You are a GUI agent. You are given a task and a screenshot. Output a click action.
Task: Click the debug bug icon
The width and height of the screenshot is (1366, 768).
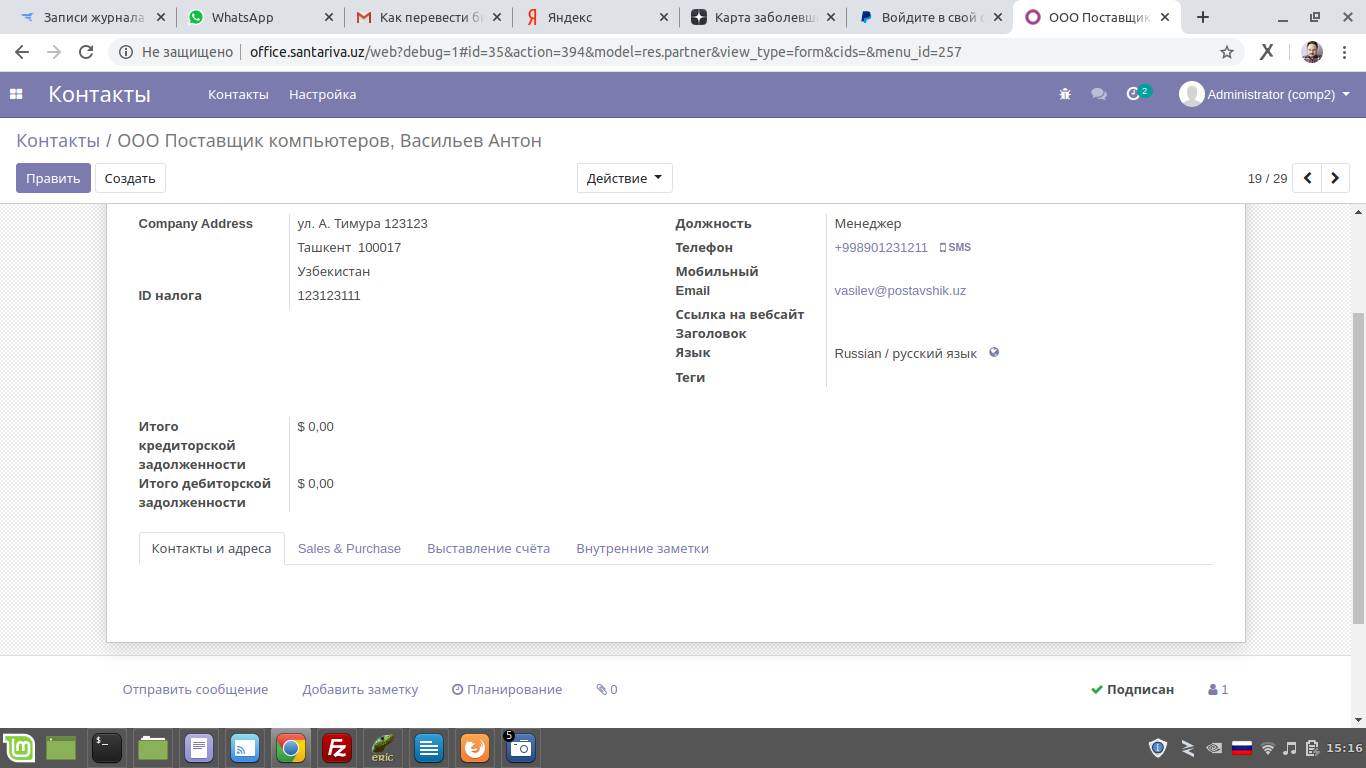(1065, 94)
